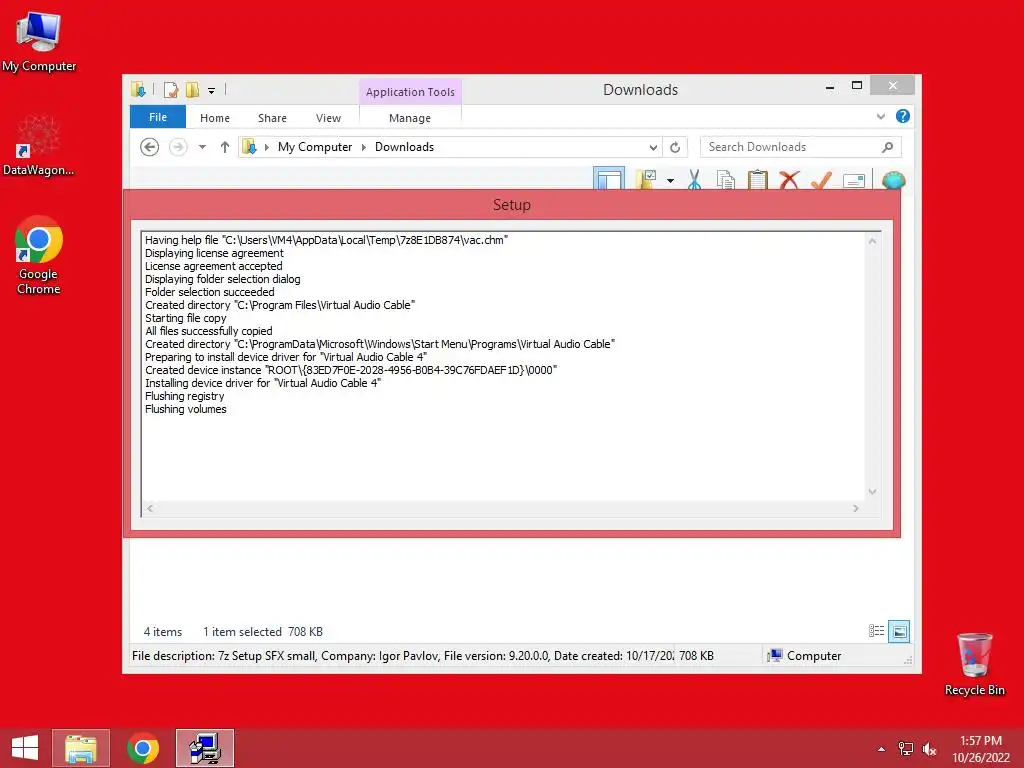Click the Application Tools contextual tab header

pyautogui.click(x=410, y=92)
